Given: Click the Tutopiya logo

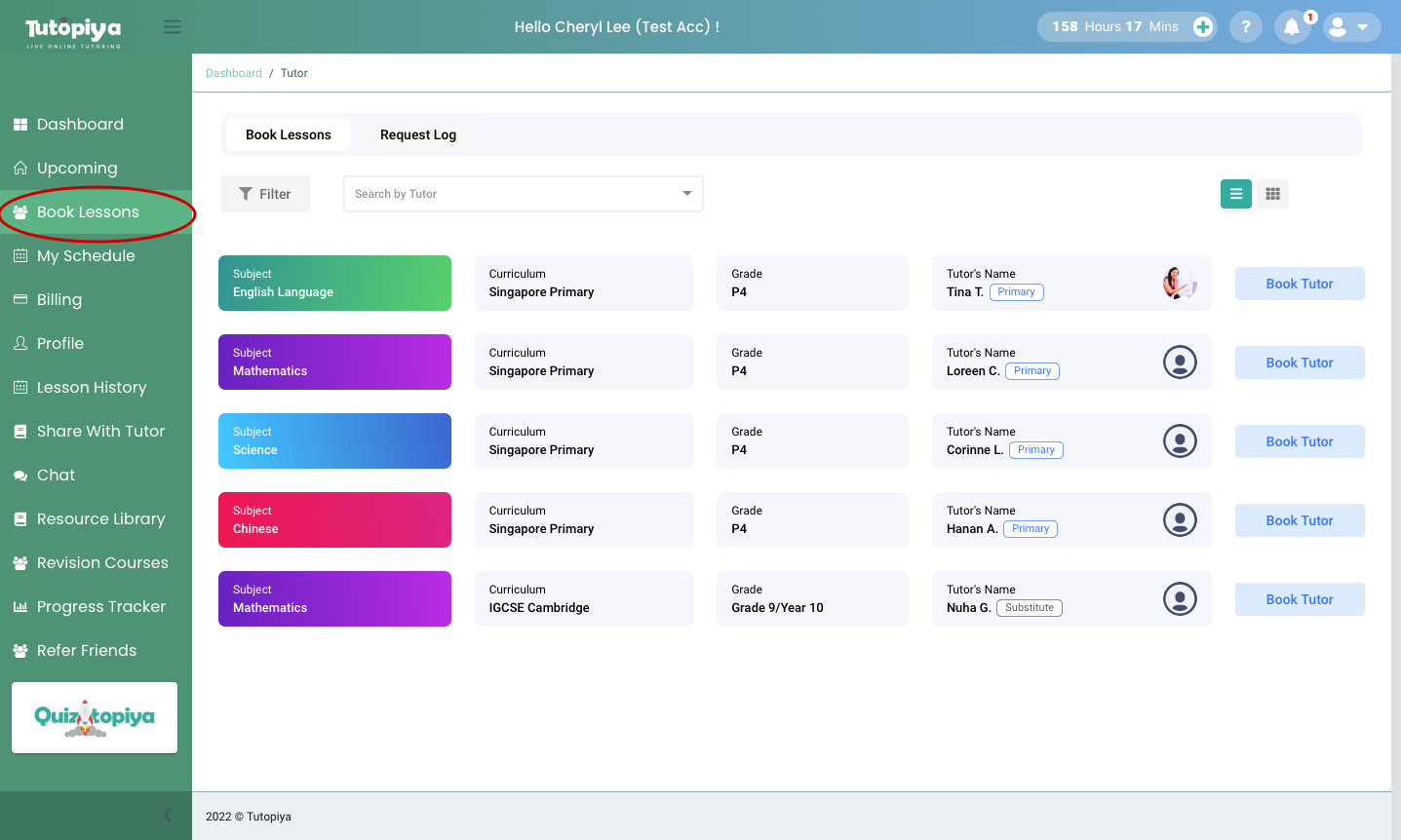Looking at the screenshot, I should point(73,30).
